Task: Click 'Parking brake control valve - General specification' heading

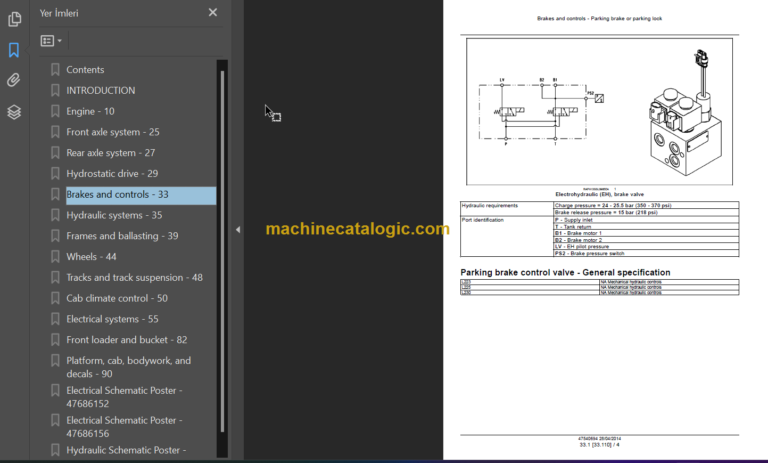Action: (x=565, y=272)
